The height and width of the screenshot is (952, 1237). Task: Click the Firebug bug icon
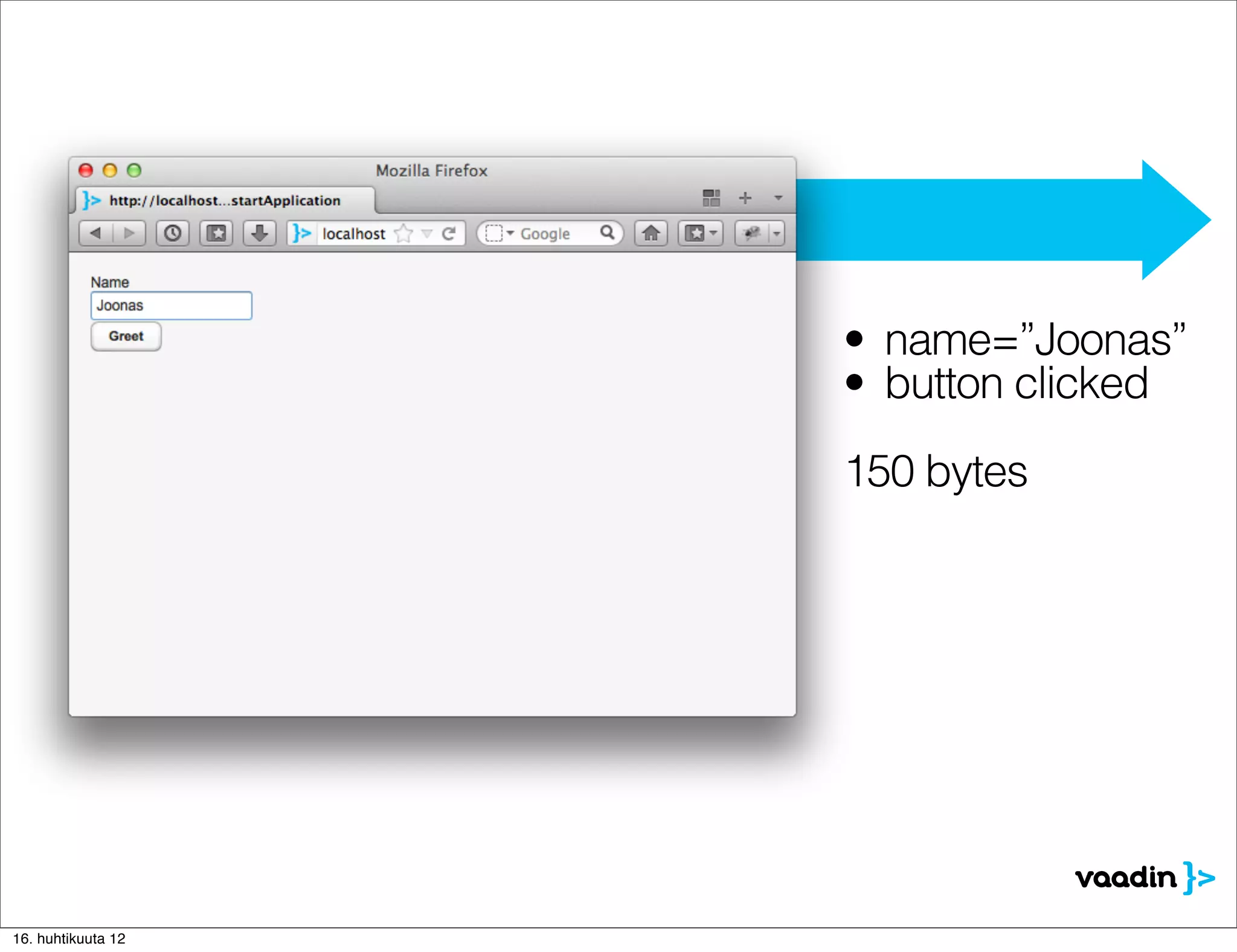pyautogui.click(x=752, y=233)
